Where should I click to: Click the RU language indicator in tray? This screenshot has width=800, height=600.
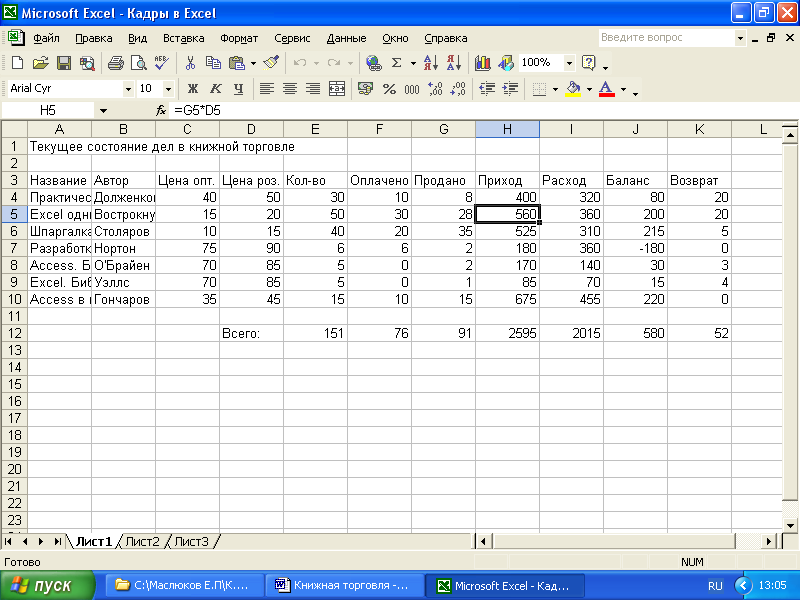point(715,586)
